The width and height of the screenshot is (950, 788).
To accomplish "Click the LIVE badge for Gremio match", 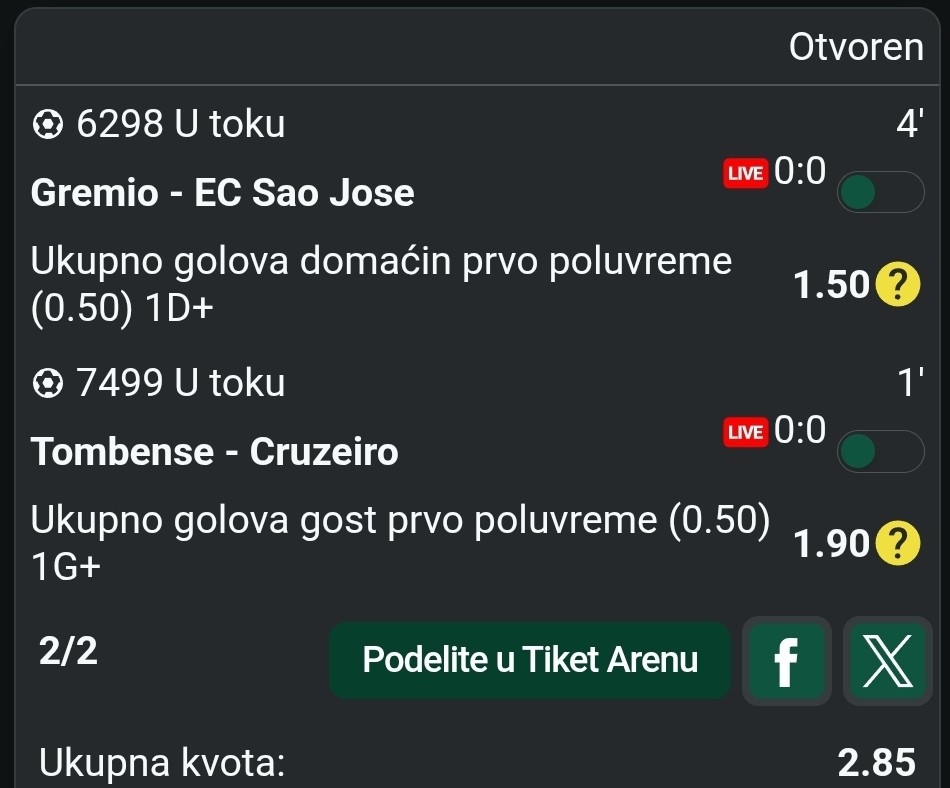I will pos(745,173).
